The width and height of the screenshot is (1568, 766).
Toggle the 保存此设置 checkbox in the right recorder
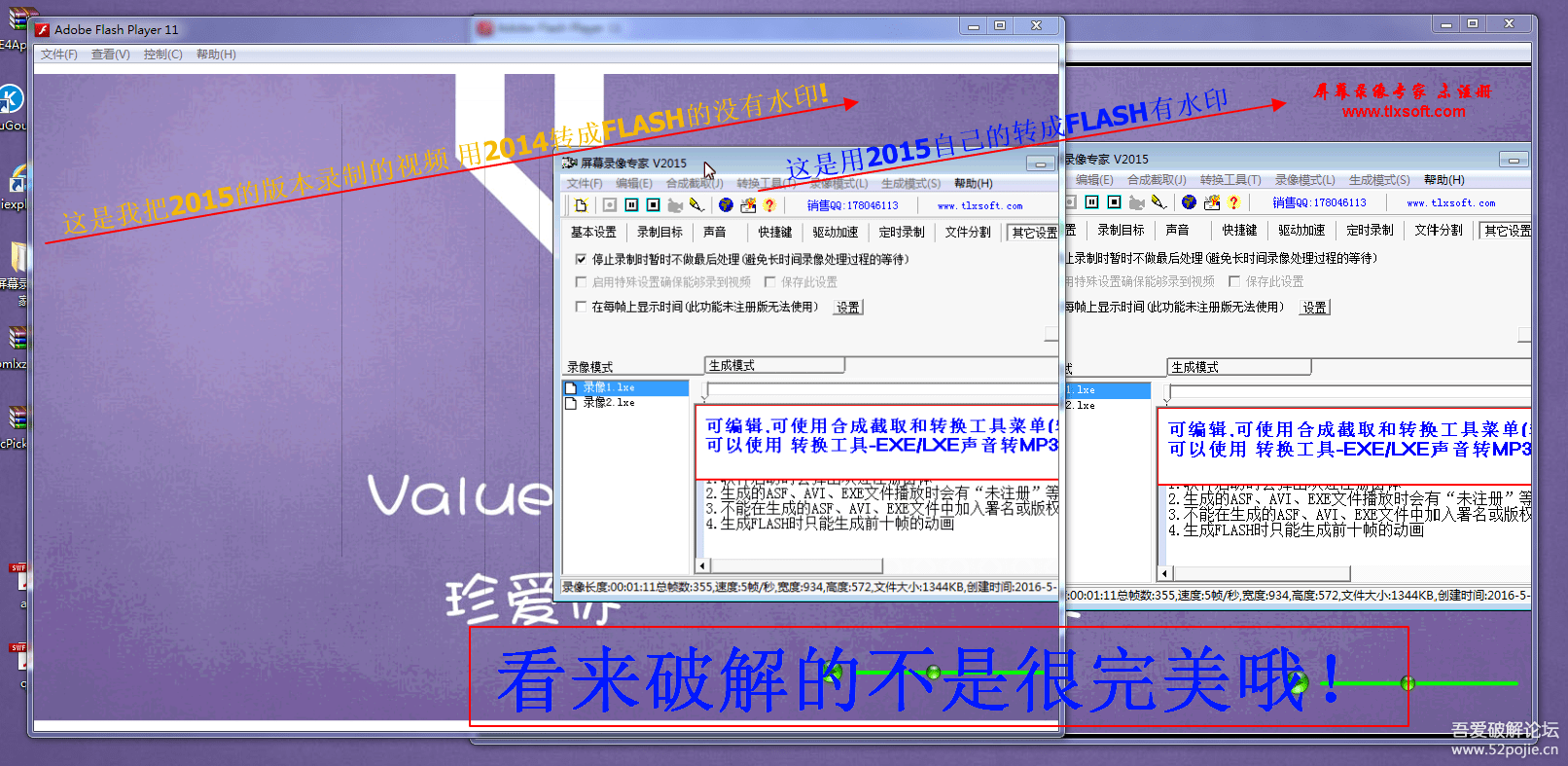[1234, 281]
